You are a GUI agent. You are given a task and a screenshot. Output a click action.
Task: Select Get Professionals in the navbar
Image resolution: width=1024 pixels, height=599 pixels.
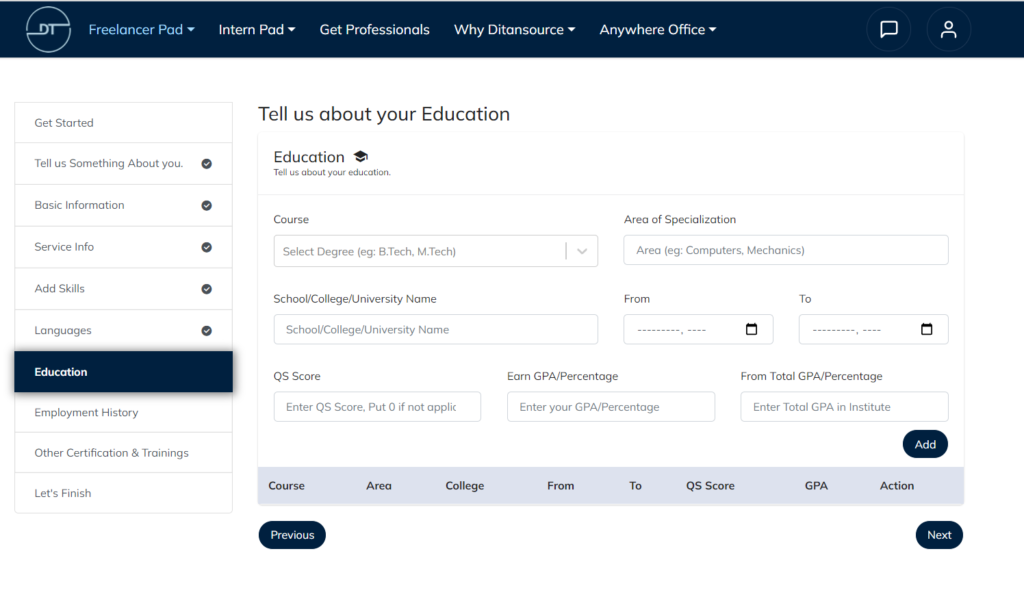coord(374,29)
